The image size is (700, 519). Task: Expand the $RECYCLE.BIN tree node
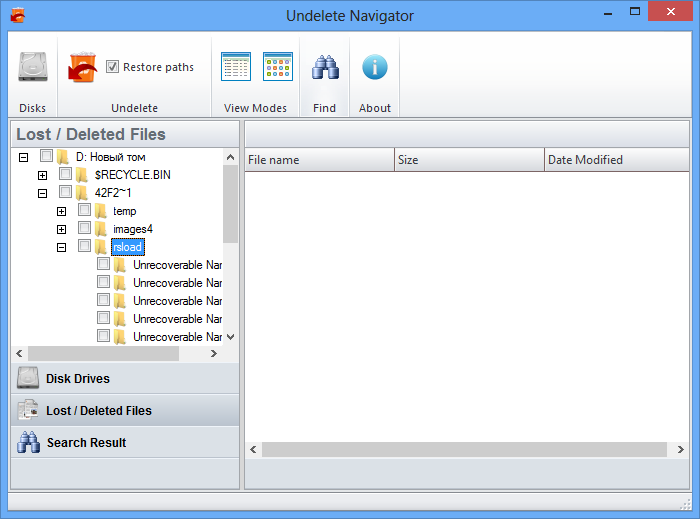[42, 175]
